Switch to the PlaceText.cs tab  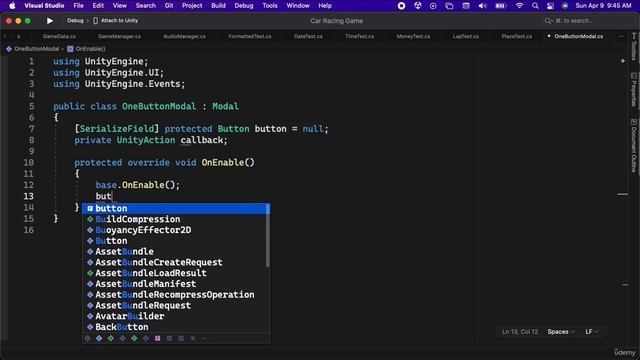517,36
